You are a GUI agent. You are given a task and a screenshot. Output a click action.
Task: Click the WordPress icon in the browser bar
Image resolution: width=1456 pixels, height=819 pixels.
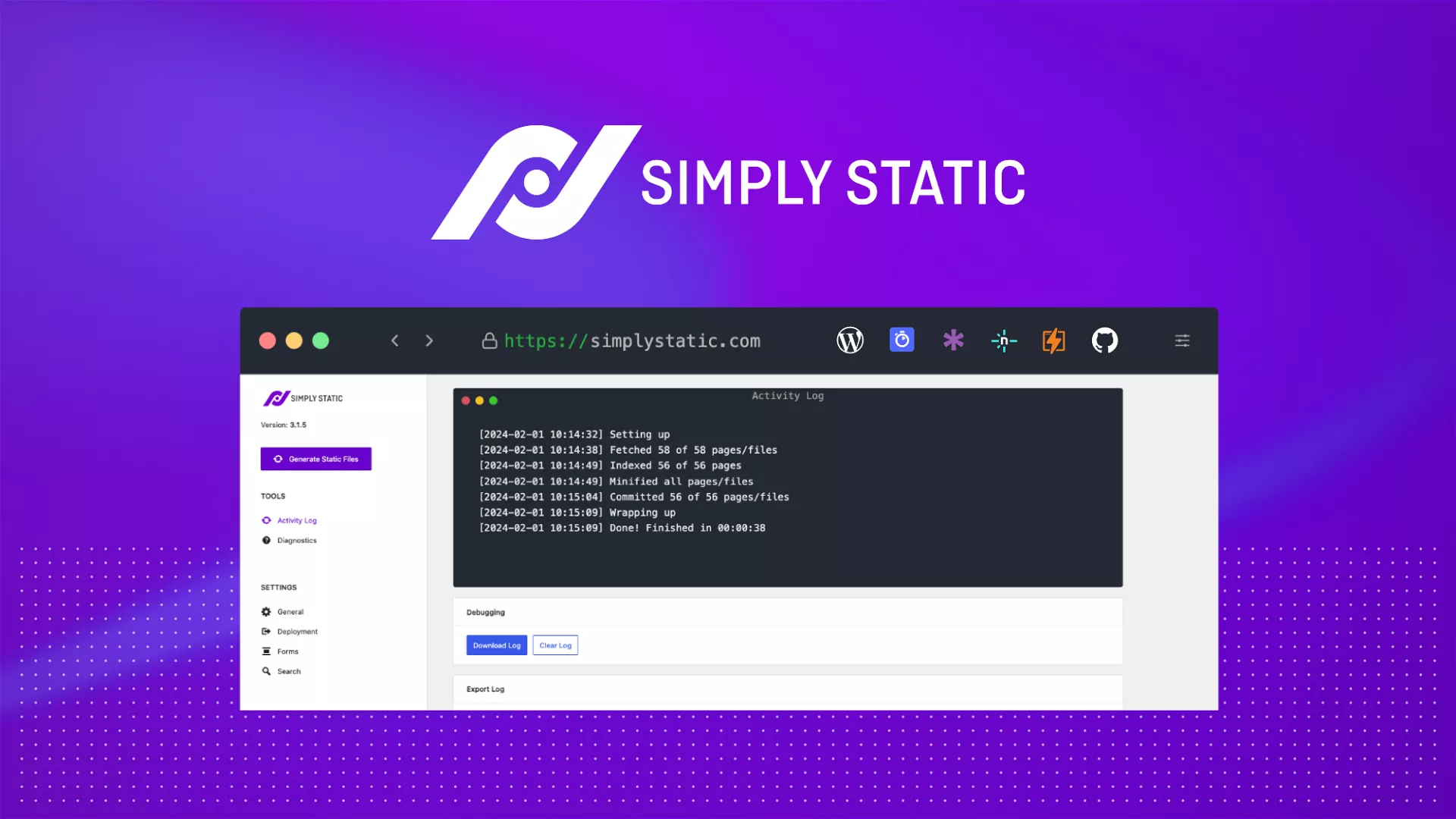[850, 340]
